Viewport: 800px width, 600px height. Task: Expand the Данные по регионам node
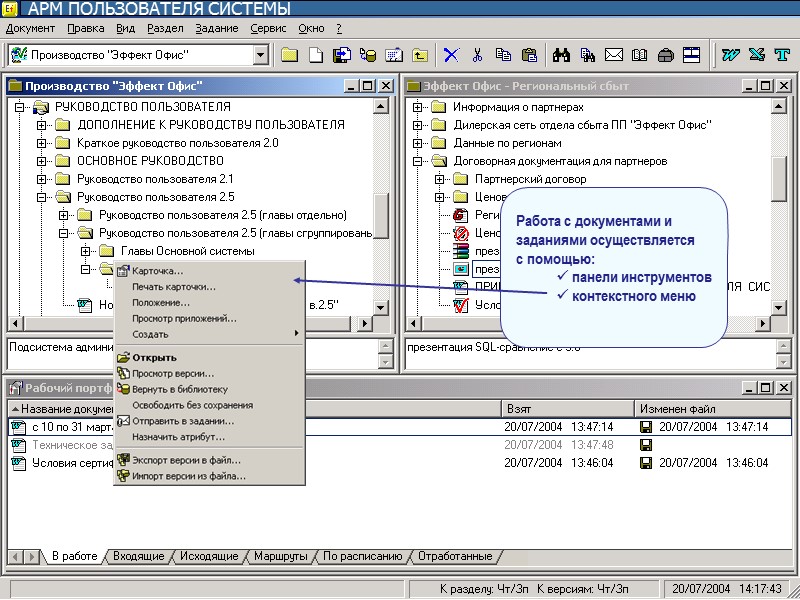coord(417,143)
